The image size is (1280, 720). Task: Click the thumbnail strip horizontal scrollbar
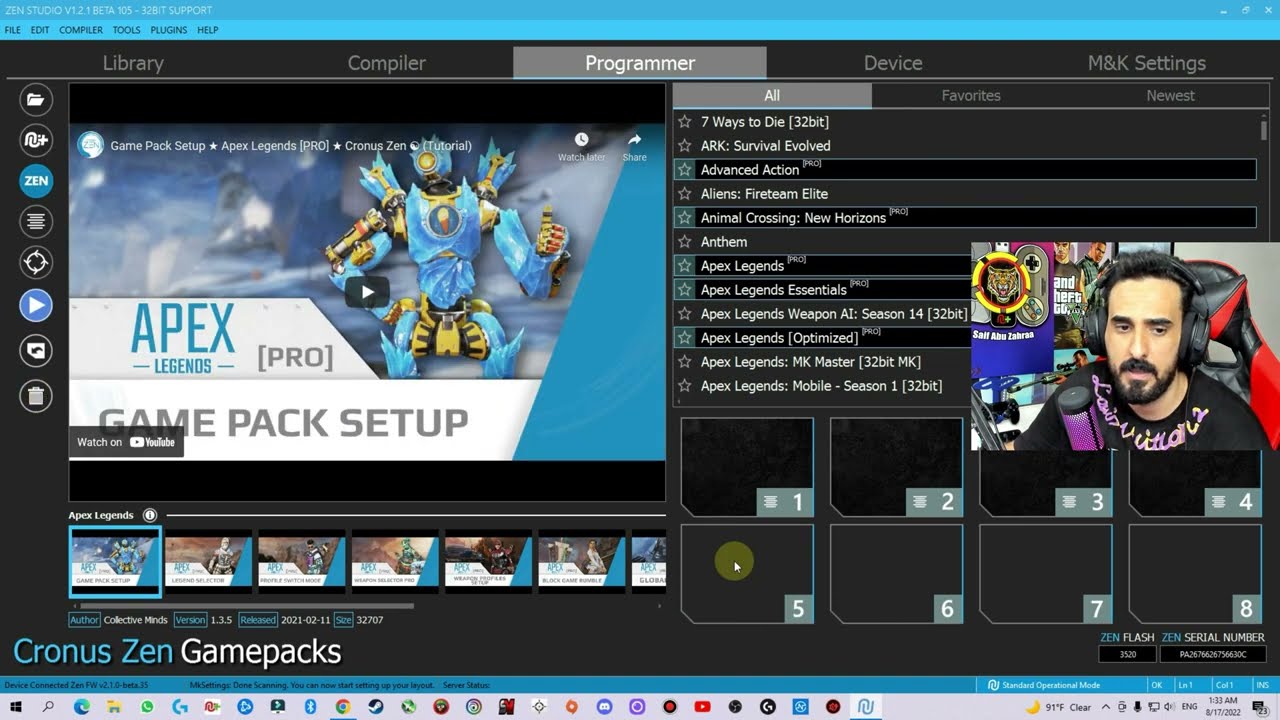(247, 606)
